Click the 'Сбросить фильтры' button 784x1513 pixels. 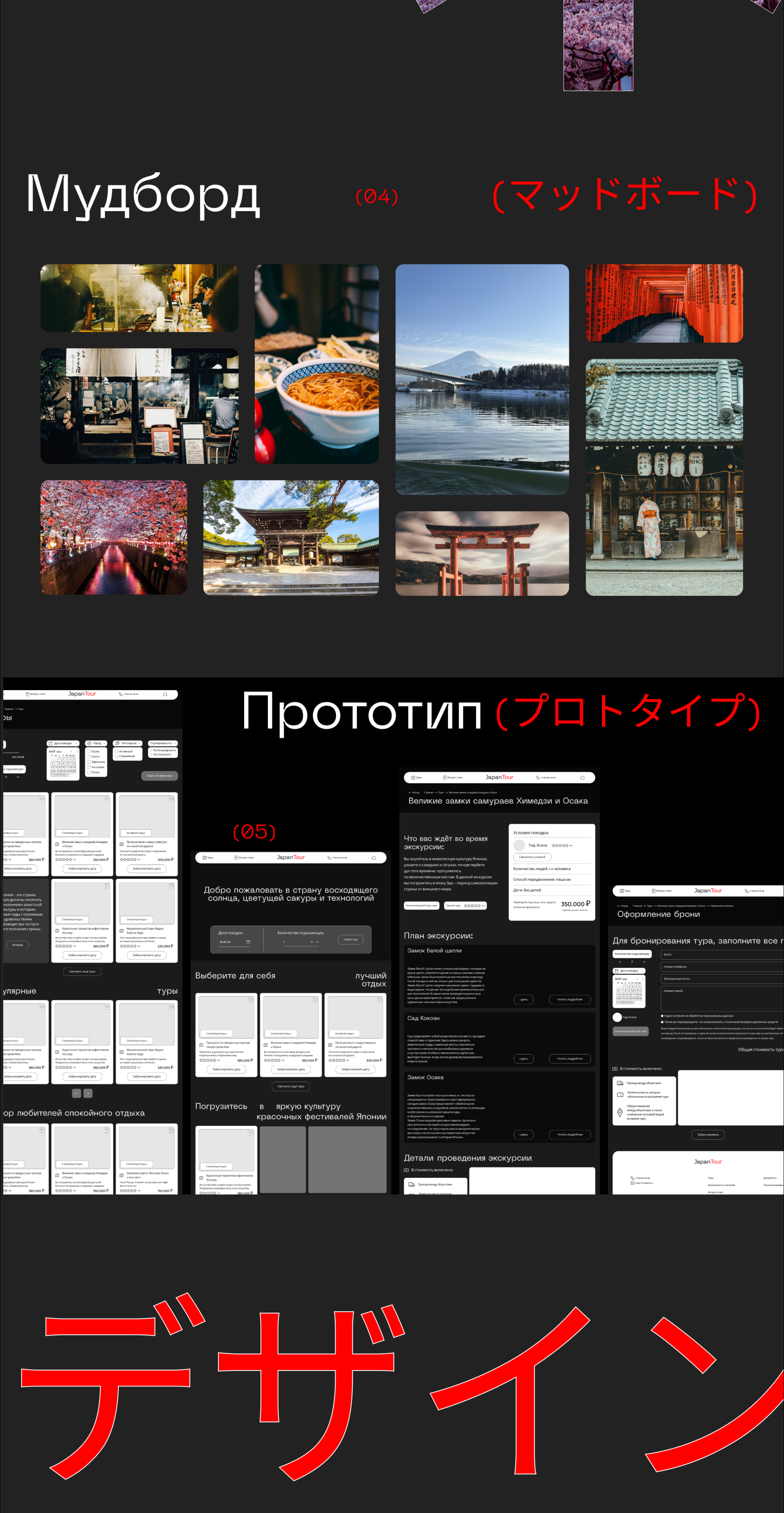pos(159,776)
